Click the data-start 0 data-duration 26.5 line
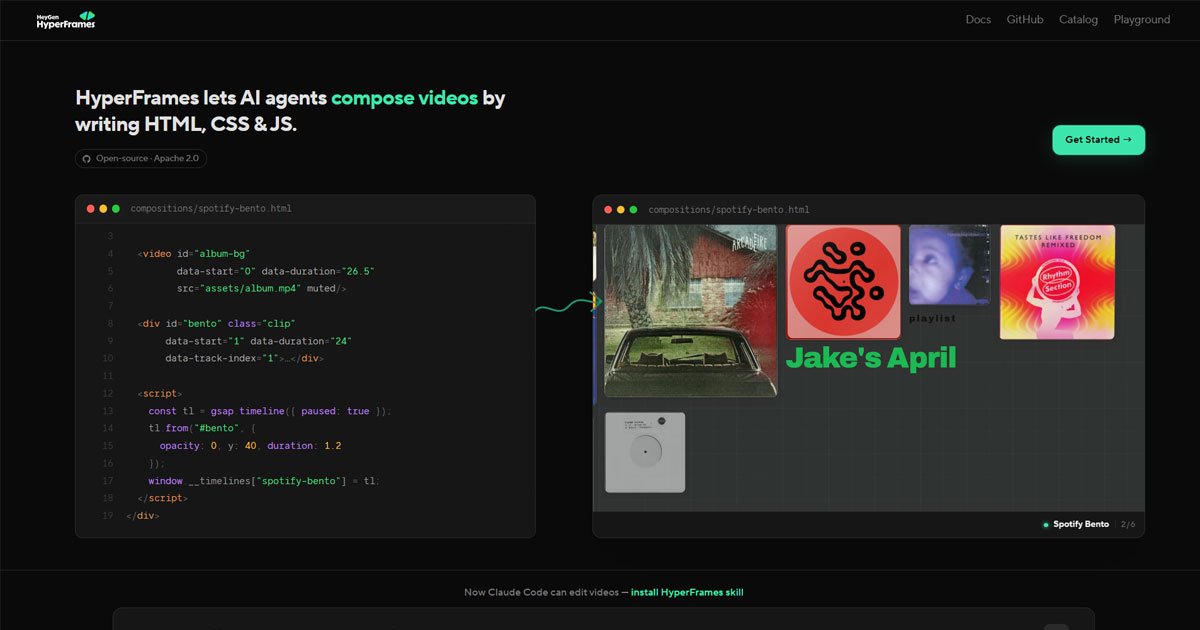 tap(275, 271)
